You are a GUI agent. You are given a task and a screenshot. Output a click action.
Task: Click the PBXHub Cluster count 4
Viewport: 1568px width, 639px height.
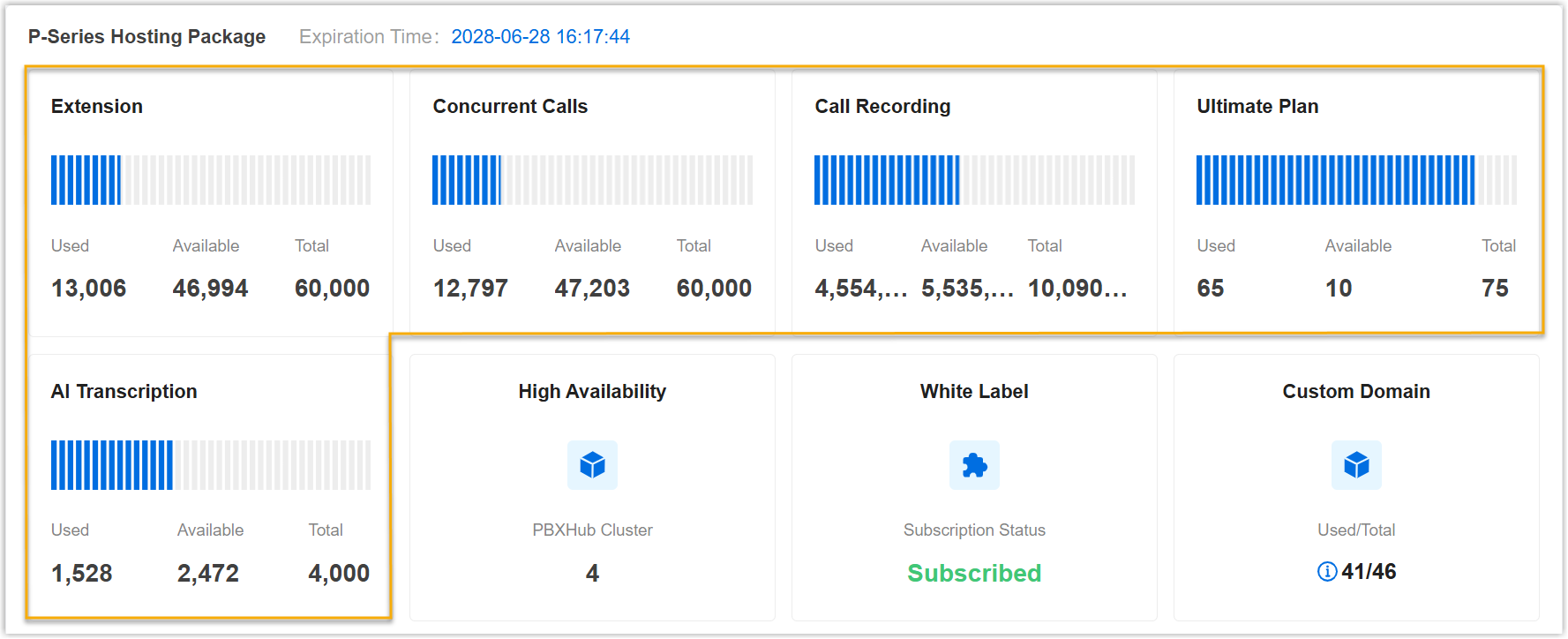point(592,574)
